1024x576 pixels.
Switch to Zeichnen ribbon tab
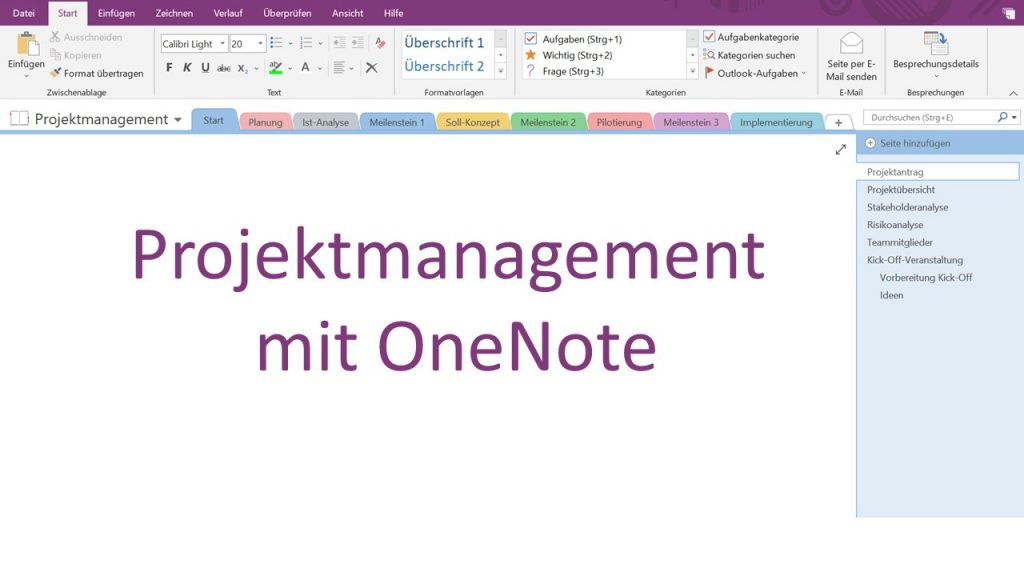coord(174,13)
